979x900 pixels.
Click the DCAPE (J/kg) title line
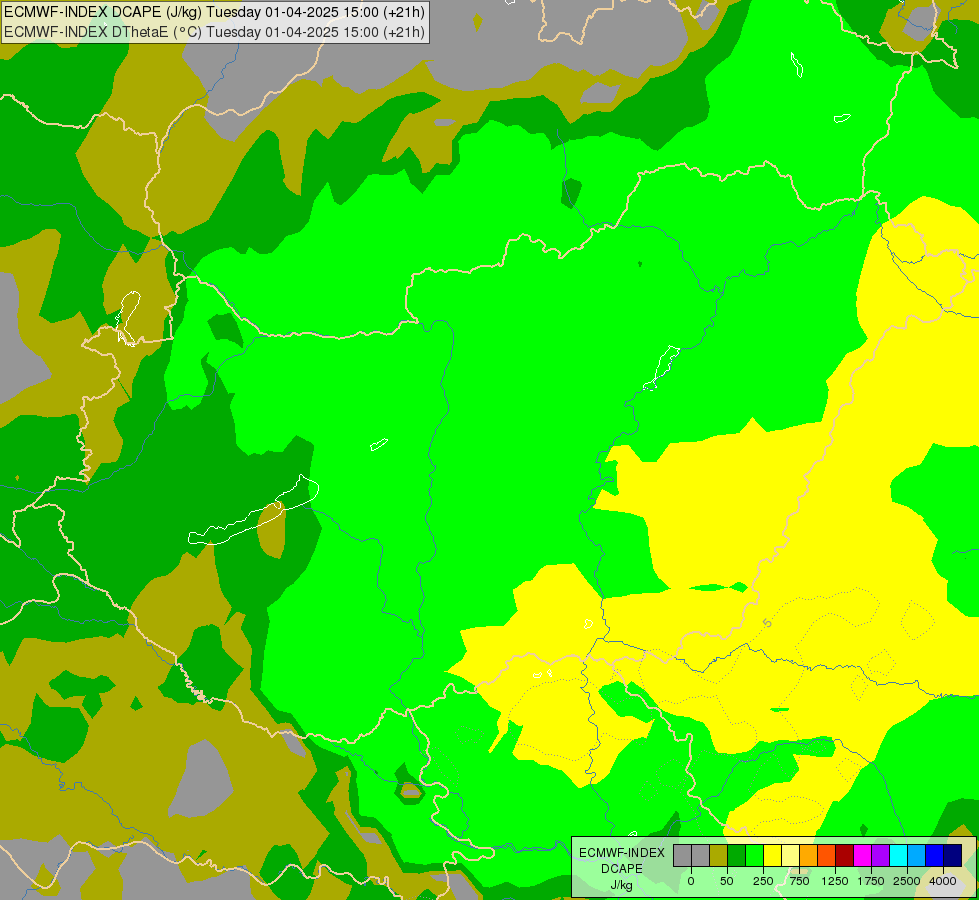click(214, 11)
